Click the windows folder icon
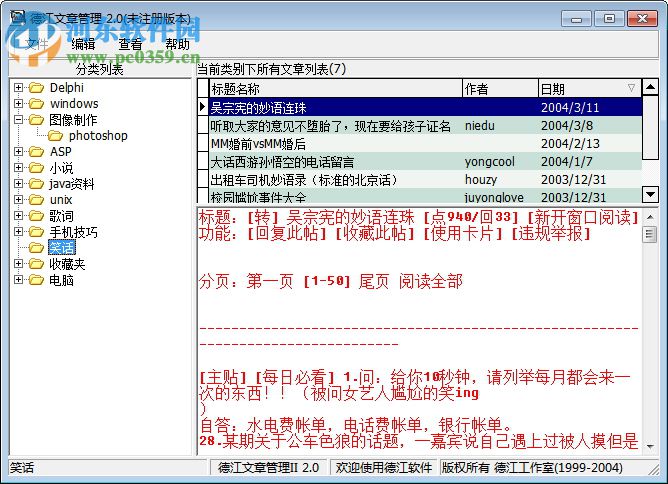This screenshot has height=484, width=668. tap(37, 104)
